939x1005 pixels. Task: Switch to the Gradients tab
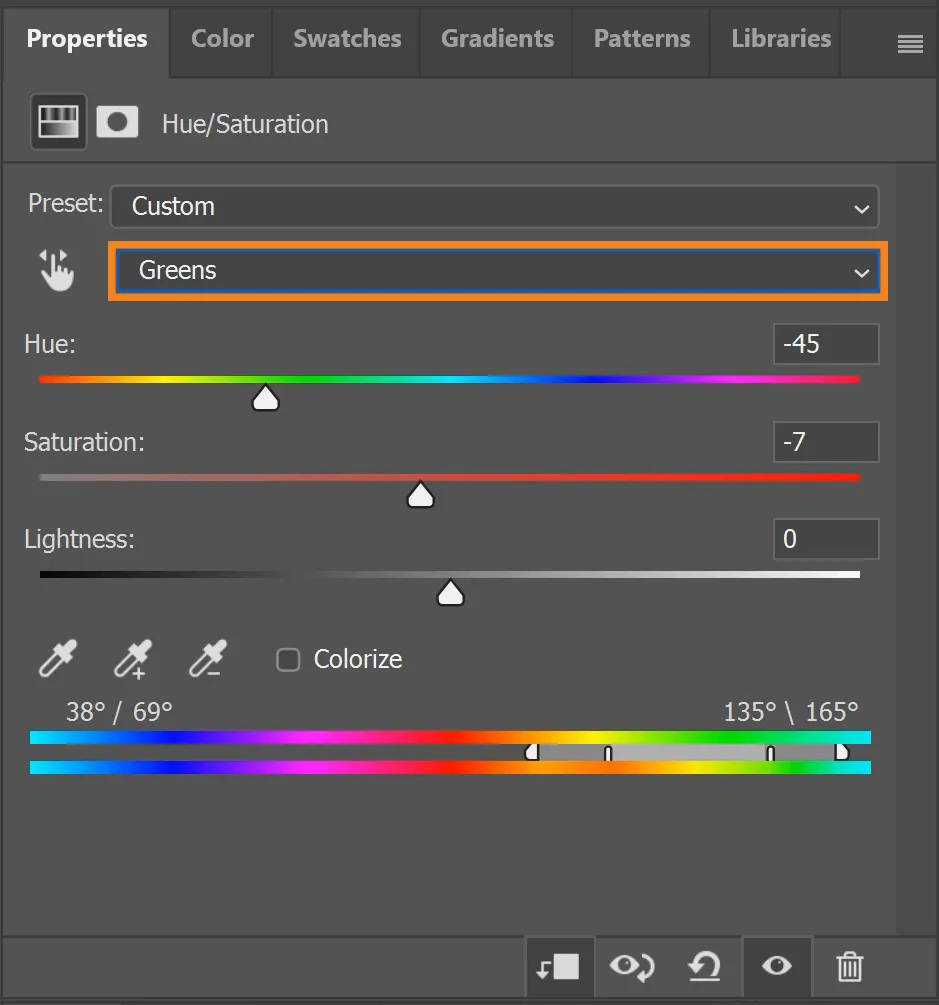pyautogui.click(x=497, y=39)
